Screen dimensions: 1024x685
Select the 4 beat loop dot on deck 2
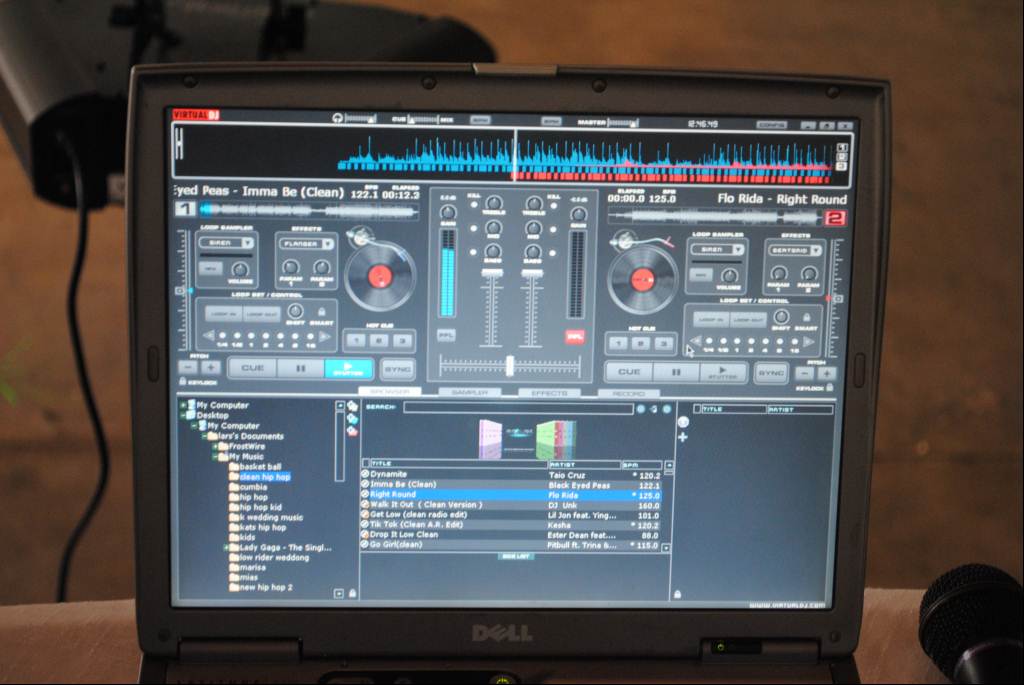[765, 341]
